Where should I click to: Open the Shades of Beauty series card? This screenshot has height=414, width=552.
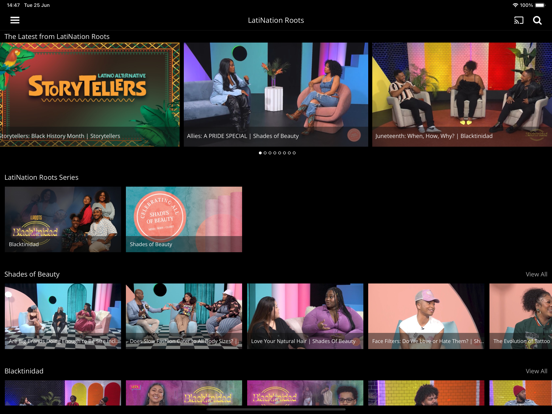(184, 219)
